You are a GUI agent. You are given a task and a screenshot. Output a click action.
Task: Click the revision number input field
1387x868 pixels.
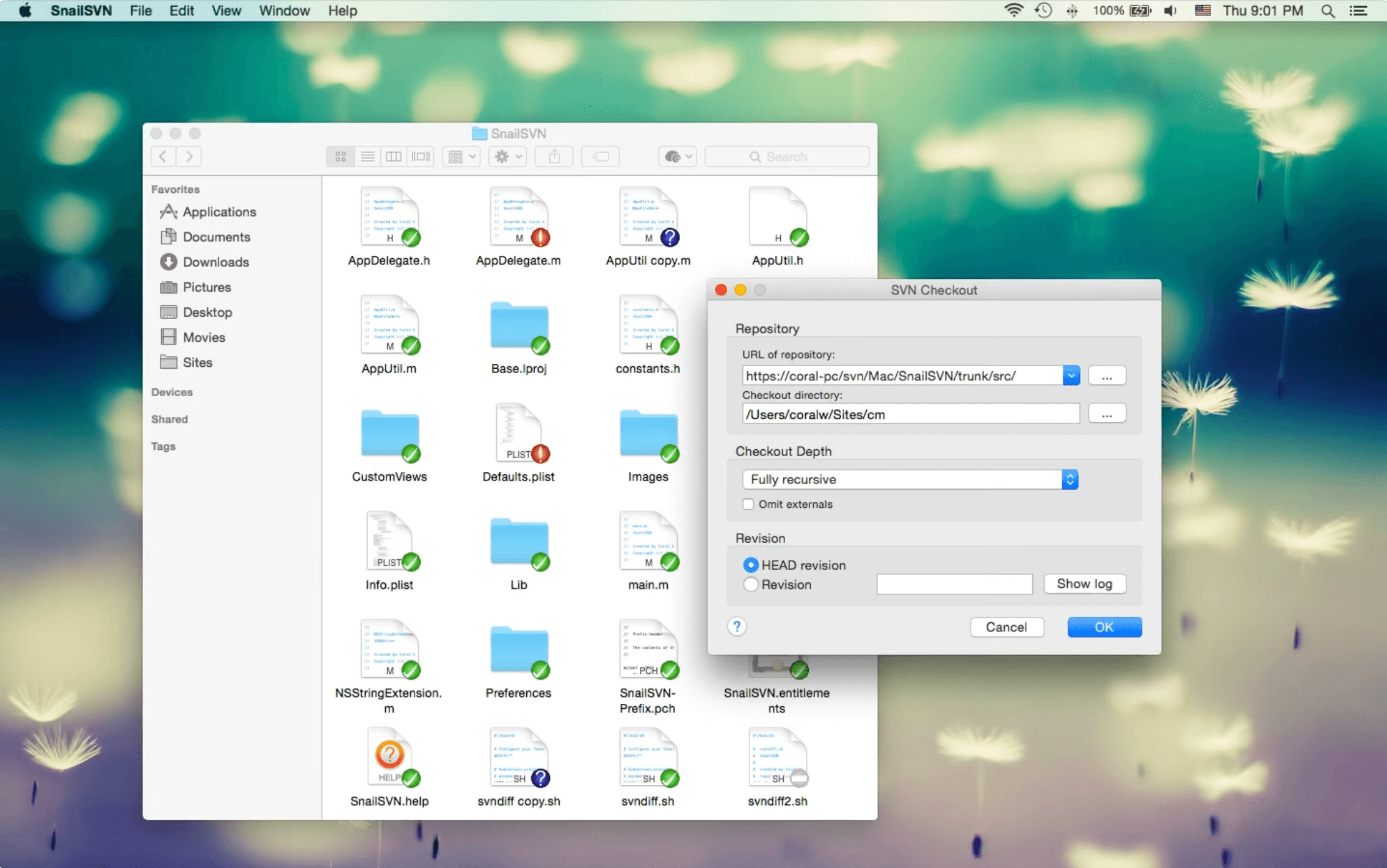[x=954, y=584]
